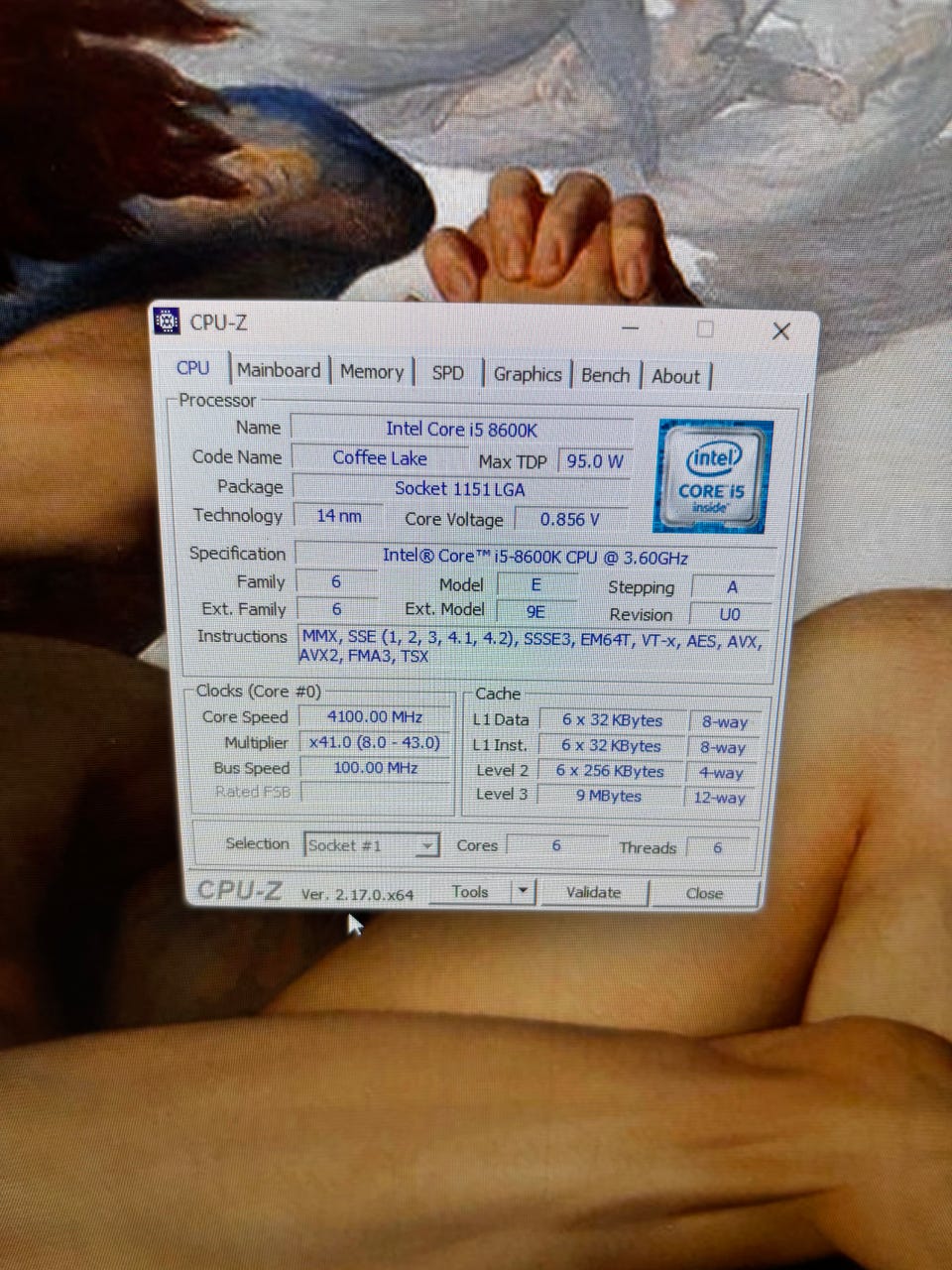Click the Close button at bottom
Viewport: 952px width, 1270px height.
[x=704, y=893]
